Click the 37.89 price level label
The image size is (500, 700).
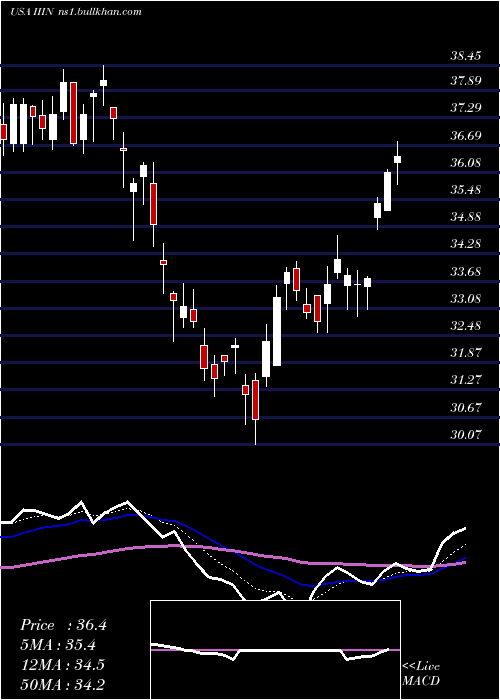pyautogui.click(x=466, y=81)
